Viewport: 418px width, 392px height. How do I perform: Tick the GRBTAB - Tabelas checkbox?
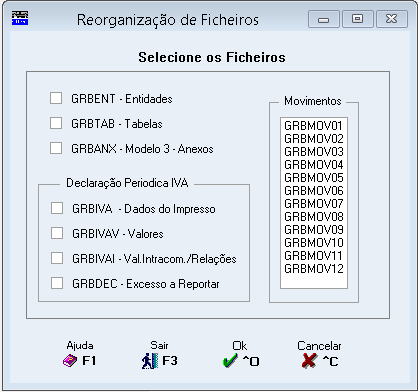pyautogui.click(x=56, y=123)
